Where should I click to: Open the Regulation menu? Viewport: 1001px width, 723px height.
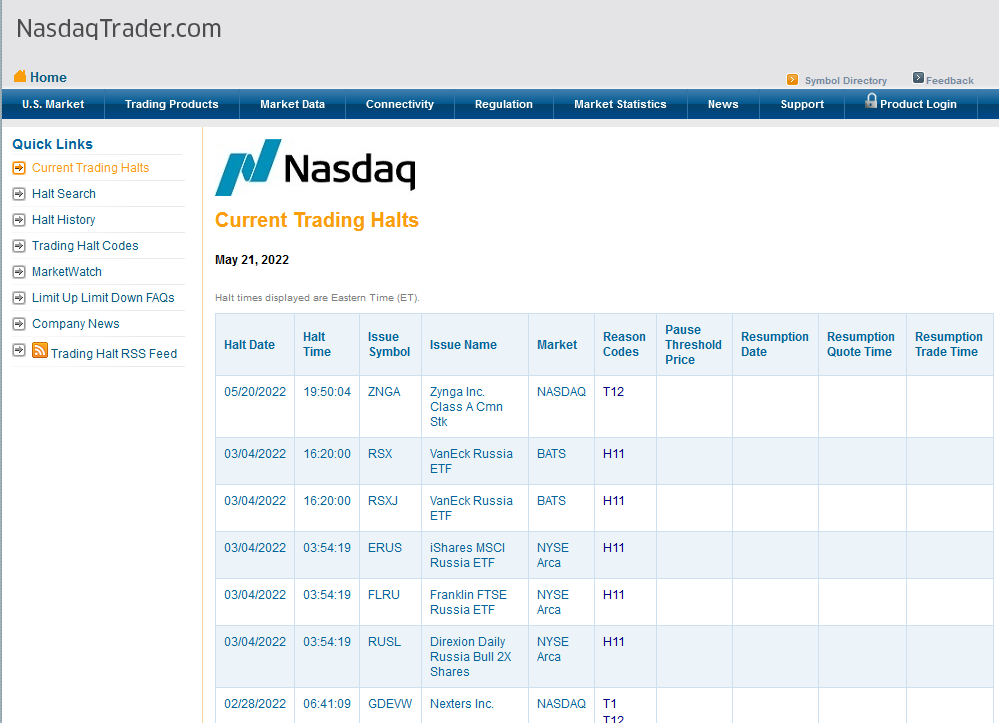(x=504, y=104)
